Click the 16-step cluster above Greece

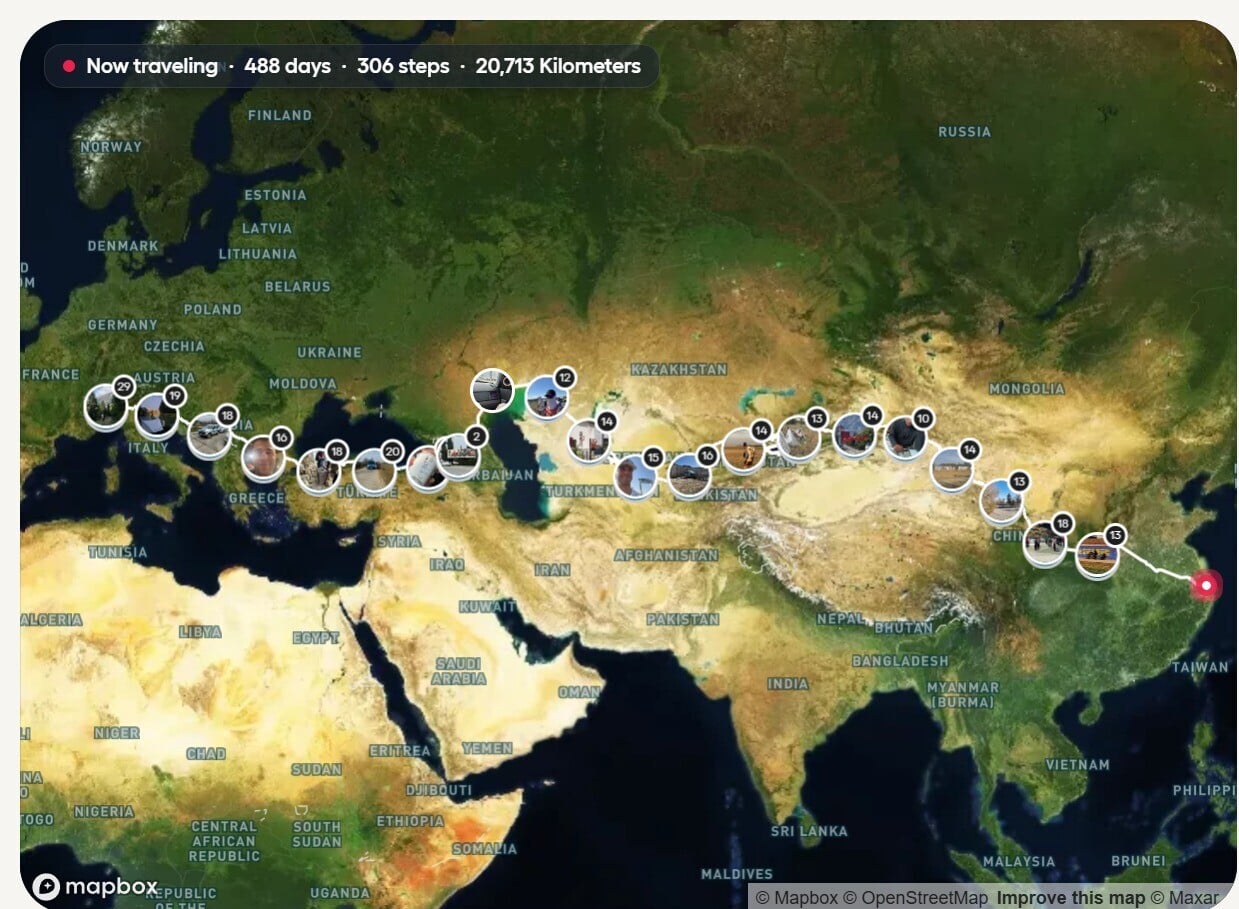click(x=262, y=458)
